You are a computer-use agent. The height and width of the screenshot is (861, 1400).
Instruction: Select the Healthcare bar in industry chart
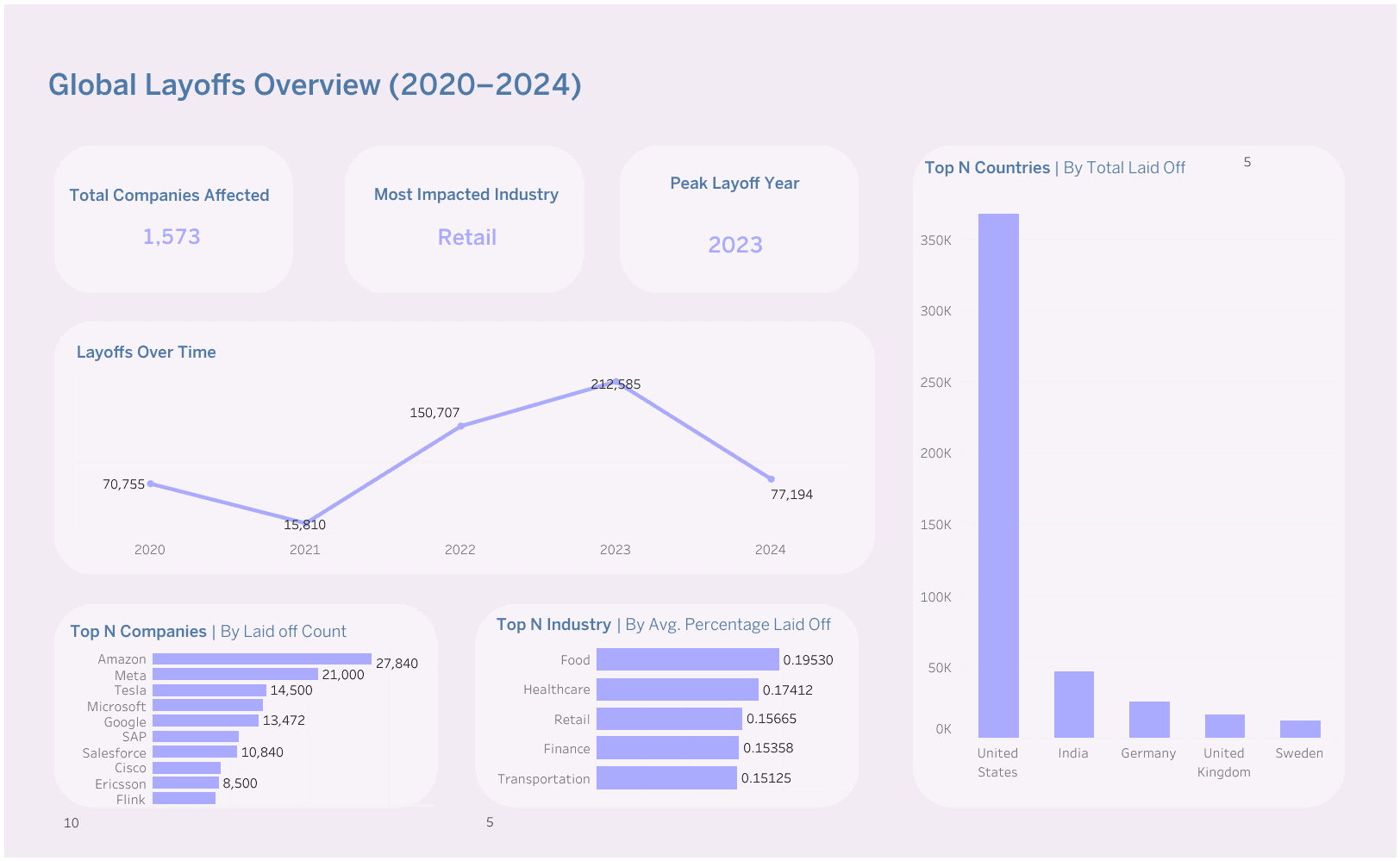[677, 689]
